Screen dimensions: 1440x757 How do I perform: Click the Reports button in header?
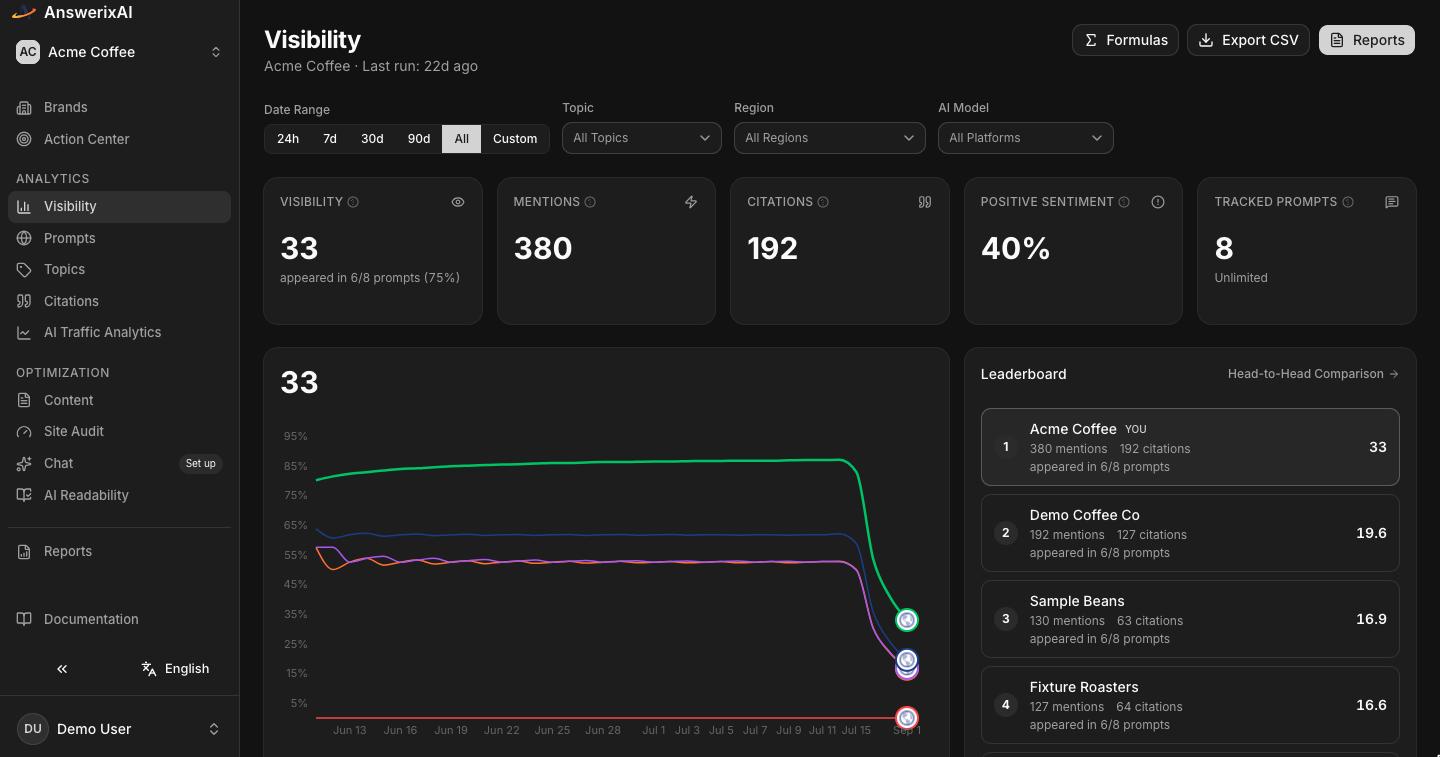(1367, 40)
